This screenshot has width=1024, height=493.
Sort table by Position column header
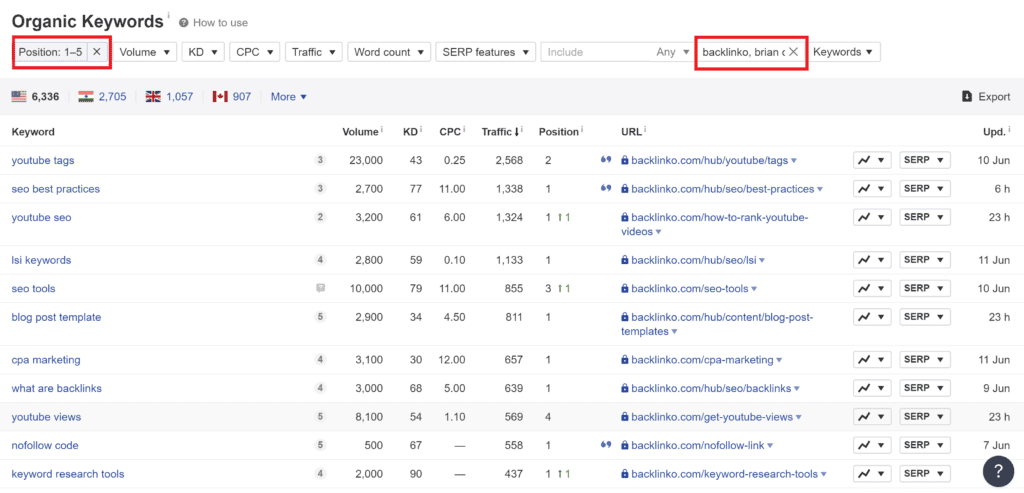point(558,131)
